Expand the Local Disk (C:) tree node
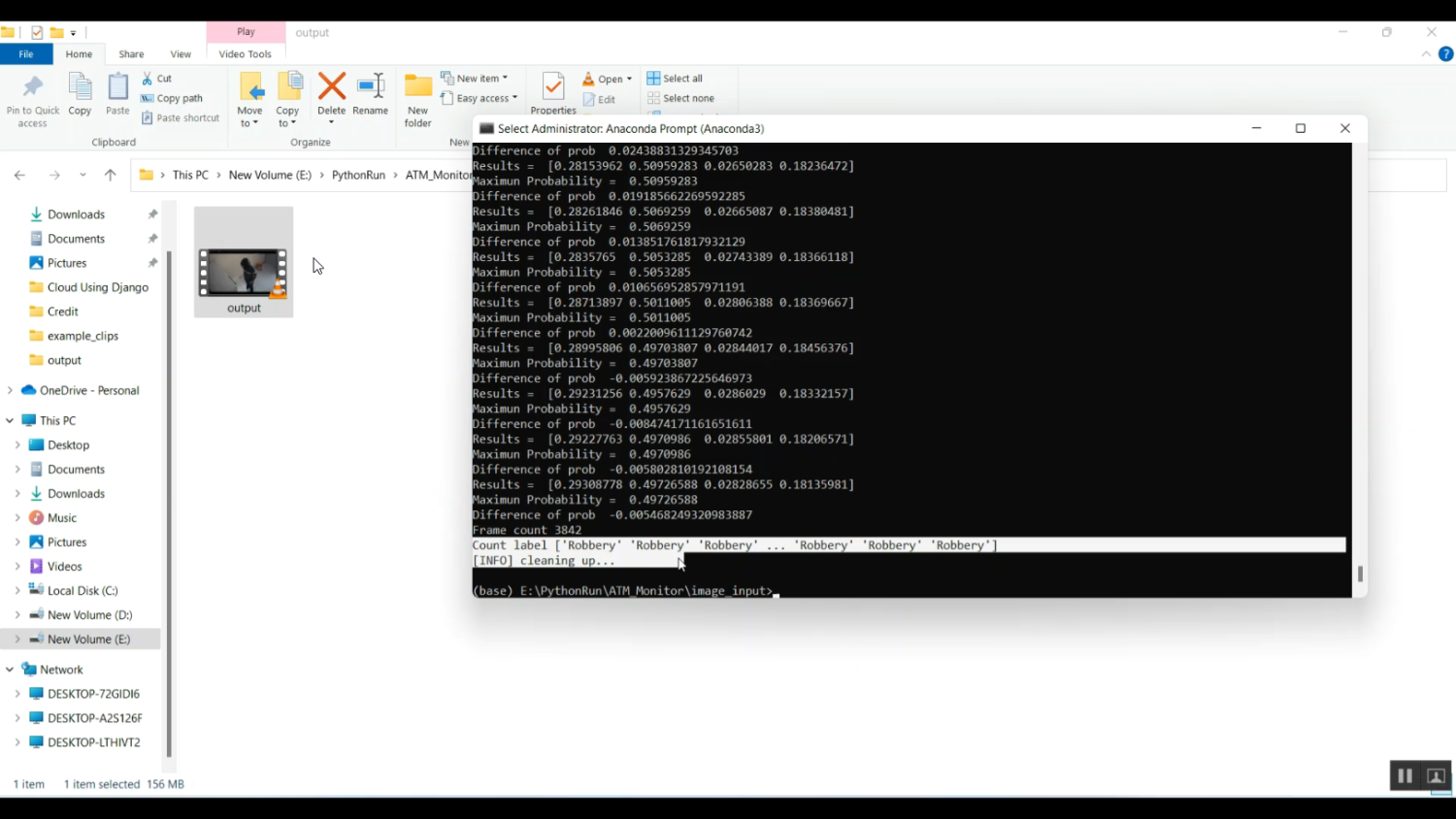Screen dimensions: 1456x819 point(17,591)
